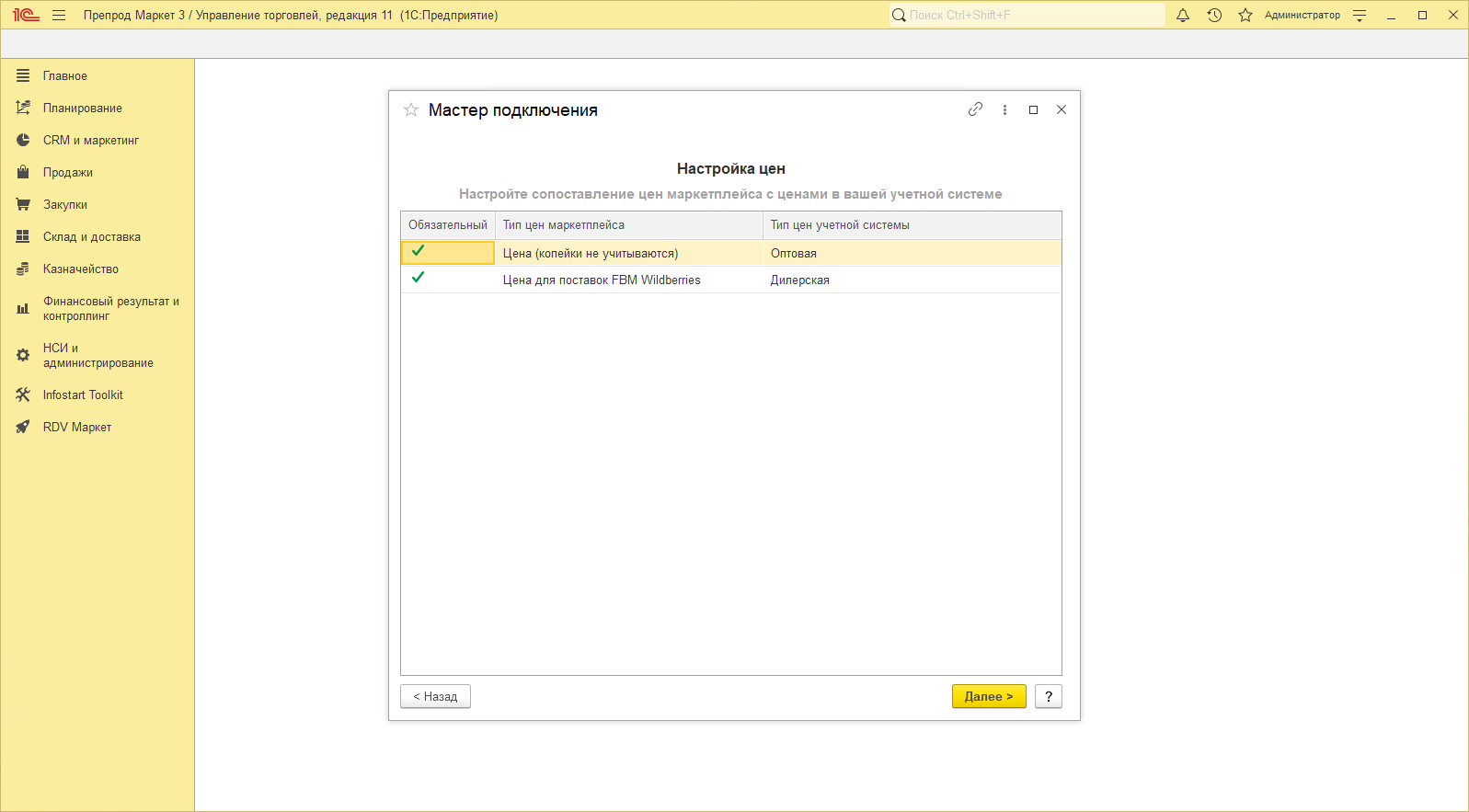Open the Продажи section

[x=67, y=173]
